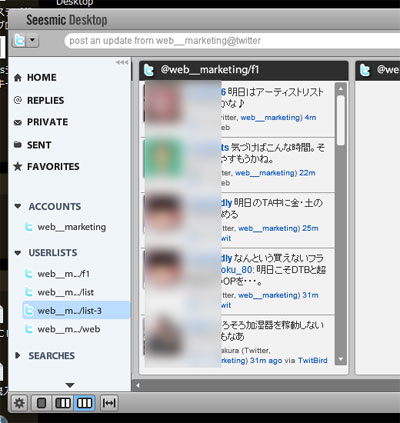The image size is (400, 423).
Task: Click the timeline column vertical scrollbar thumb
Action: click(341, 120)
